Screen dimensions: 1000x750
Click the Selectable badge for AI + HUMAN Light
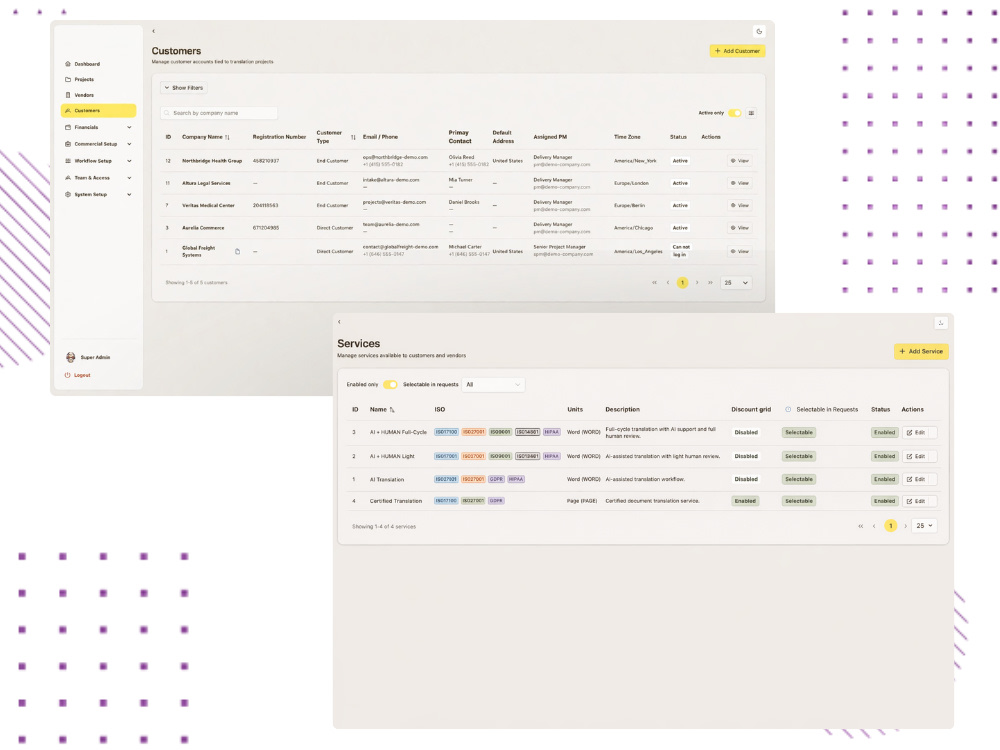(798, 456)
